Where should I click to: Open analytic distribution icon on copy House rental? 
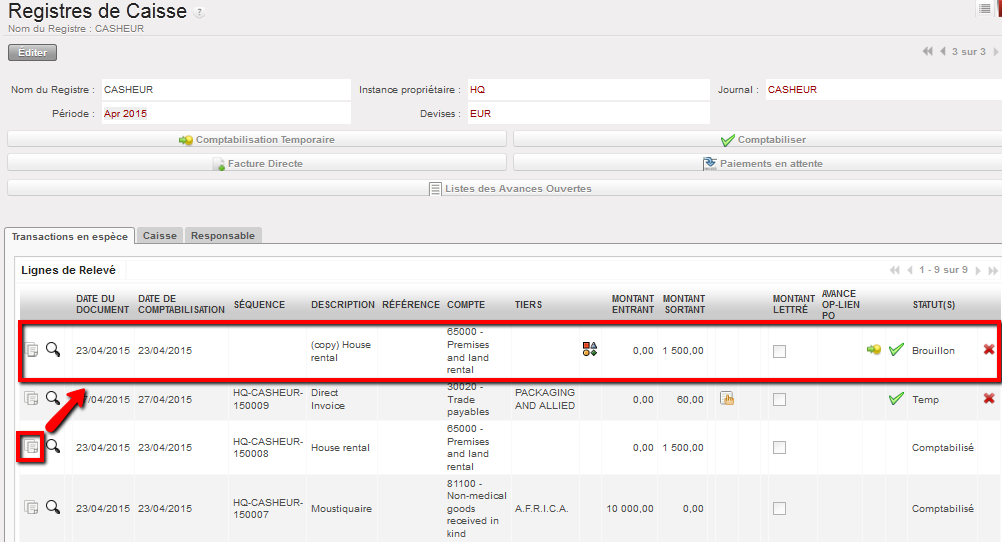click(x=590, y=350)
